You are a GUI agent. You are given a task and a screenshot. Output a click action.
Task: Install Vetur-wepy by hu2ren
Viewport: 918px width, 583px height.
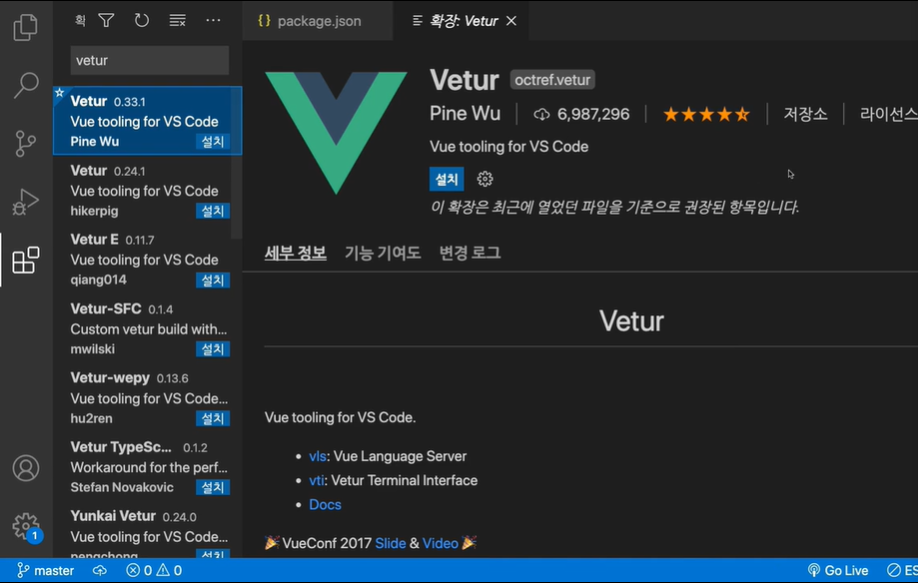click(x=212, y=419)
